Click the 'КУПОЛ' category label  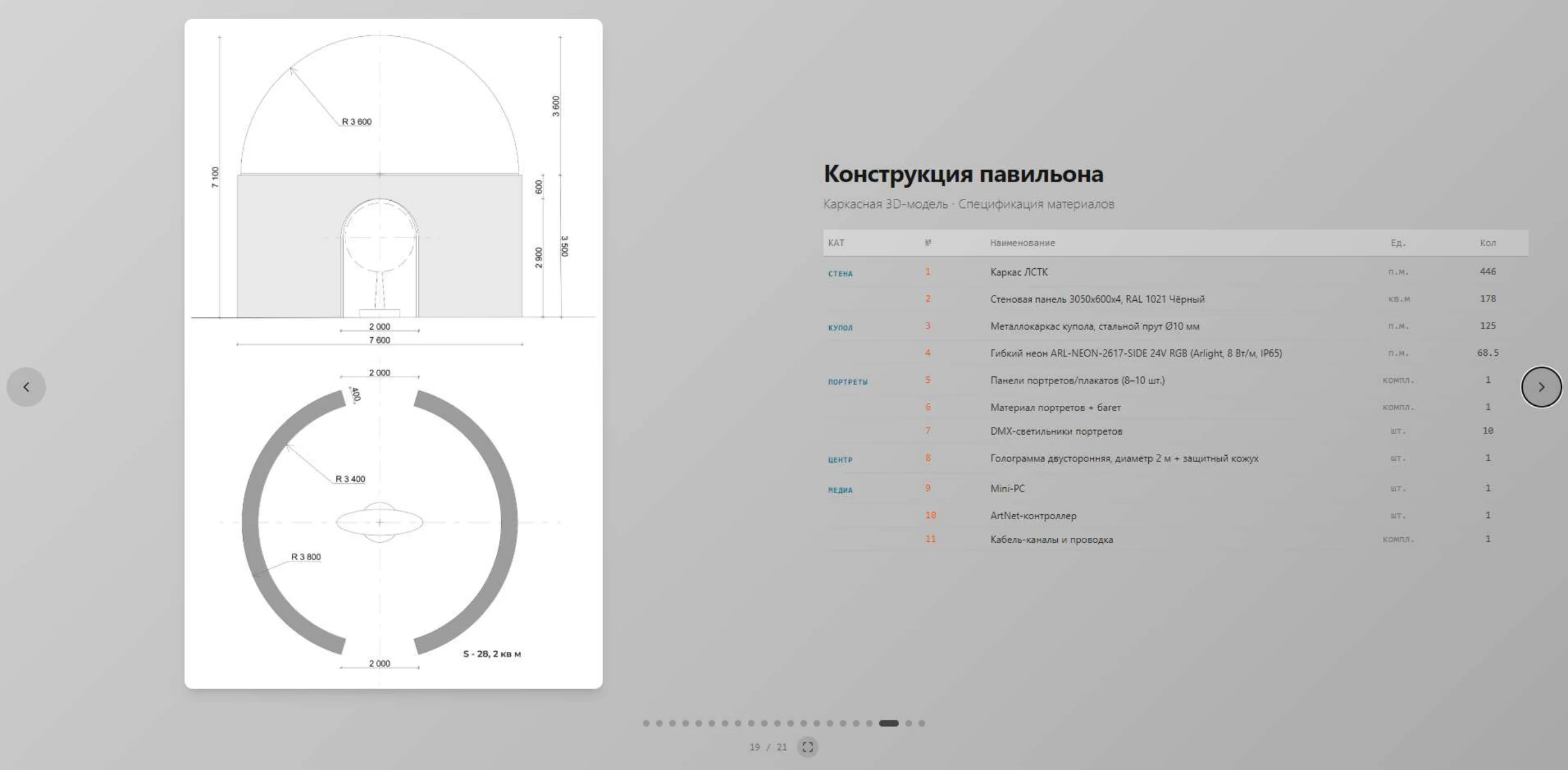point(840,328)
